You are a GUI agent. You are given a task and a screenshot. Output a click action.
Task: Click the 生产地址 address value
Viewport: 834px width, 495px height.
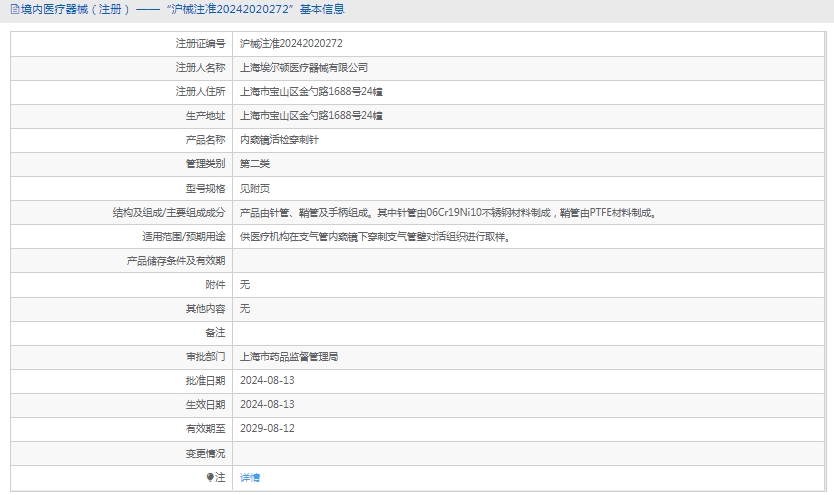311,116
